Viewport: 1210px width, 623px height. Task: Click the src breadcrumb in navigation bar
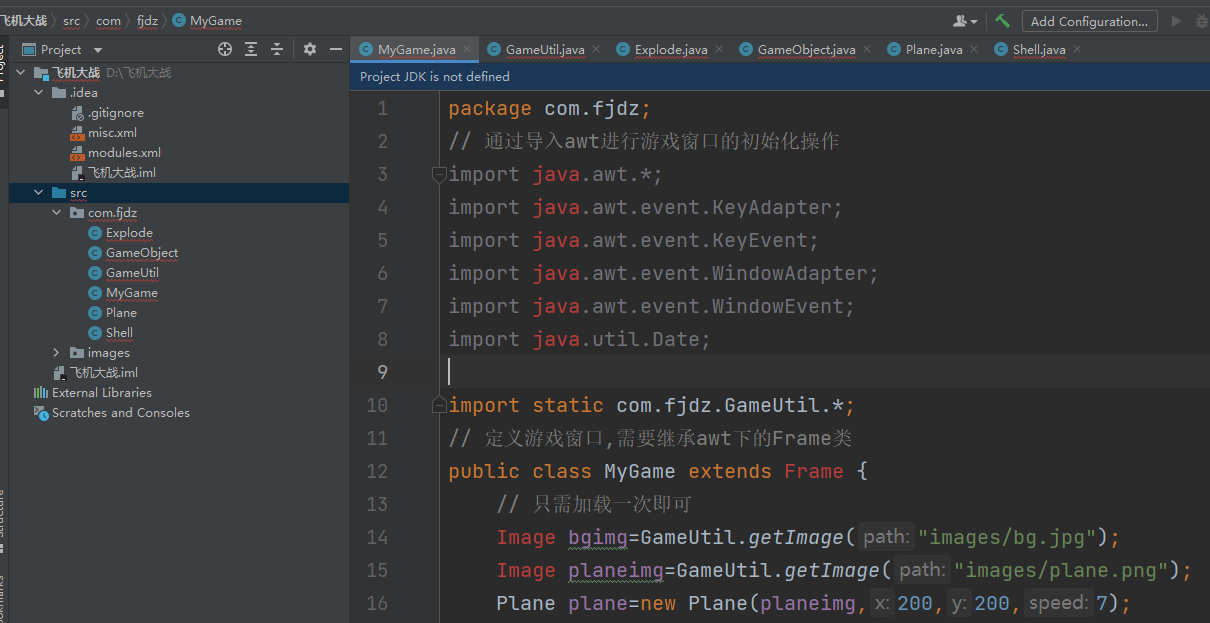tap(72, 21)
